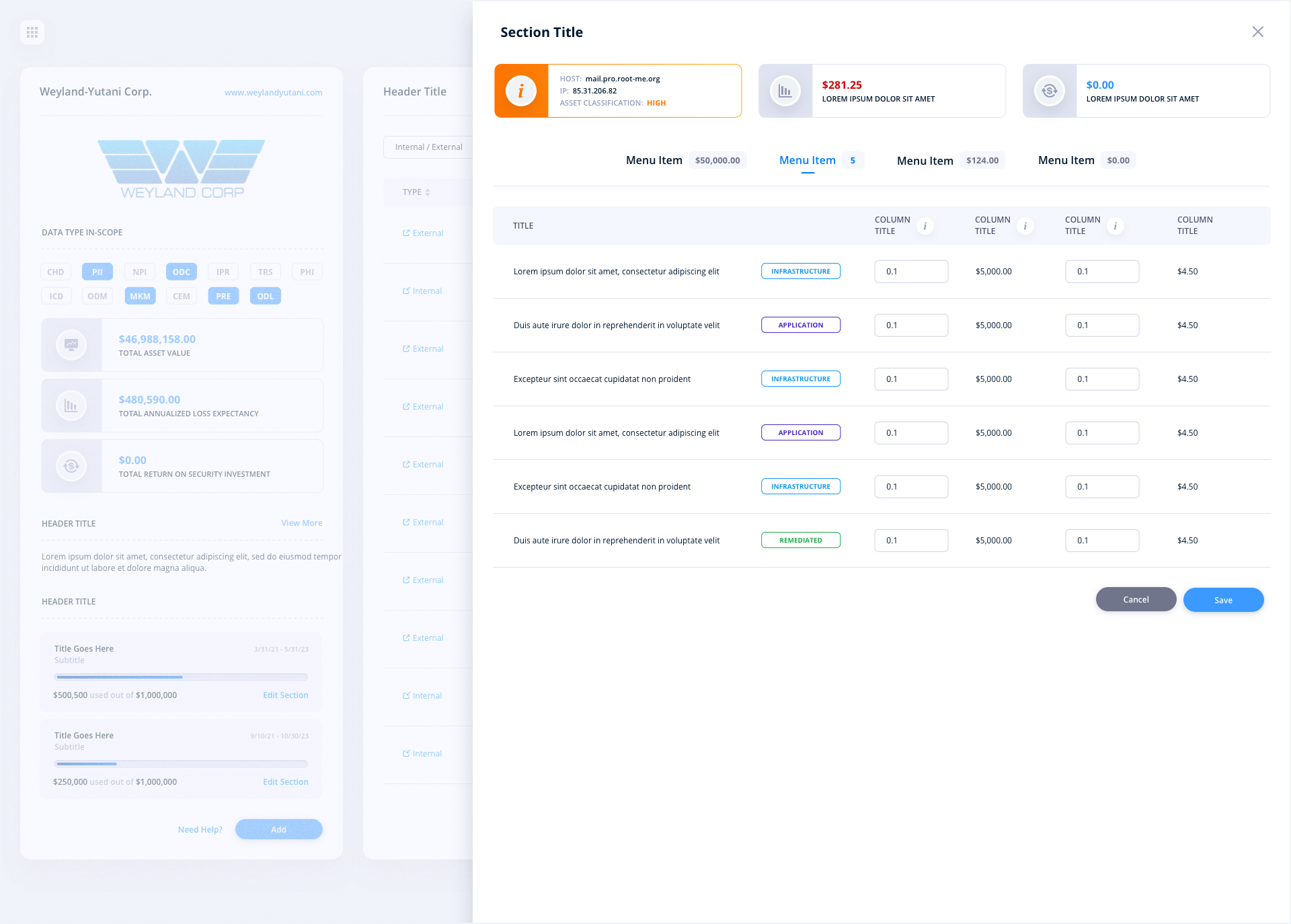Click info icon next to first Column Title

[925, 226]
